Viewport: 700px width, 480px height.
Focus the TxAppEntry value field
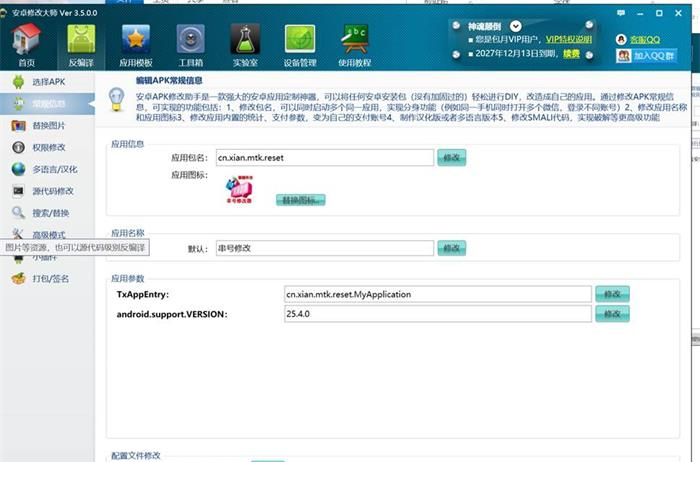[438, 294]
